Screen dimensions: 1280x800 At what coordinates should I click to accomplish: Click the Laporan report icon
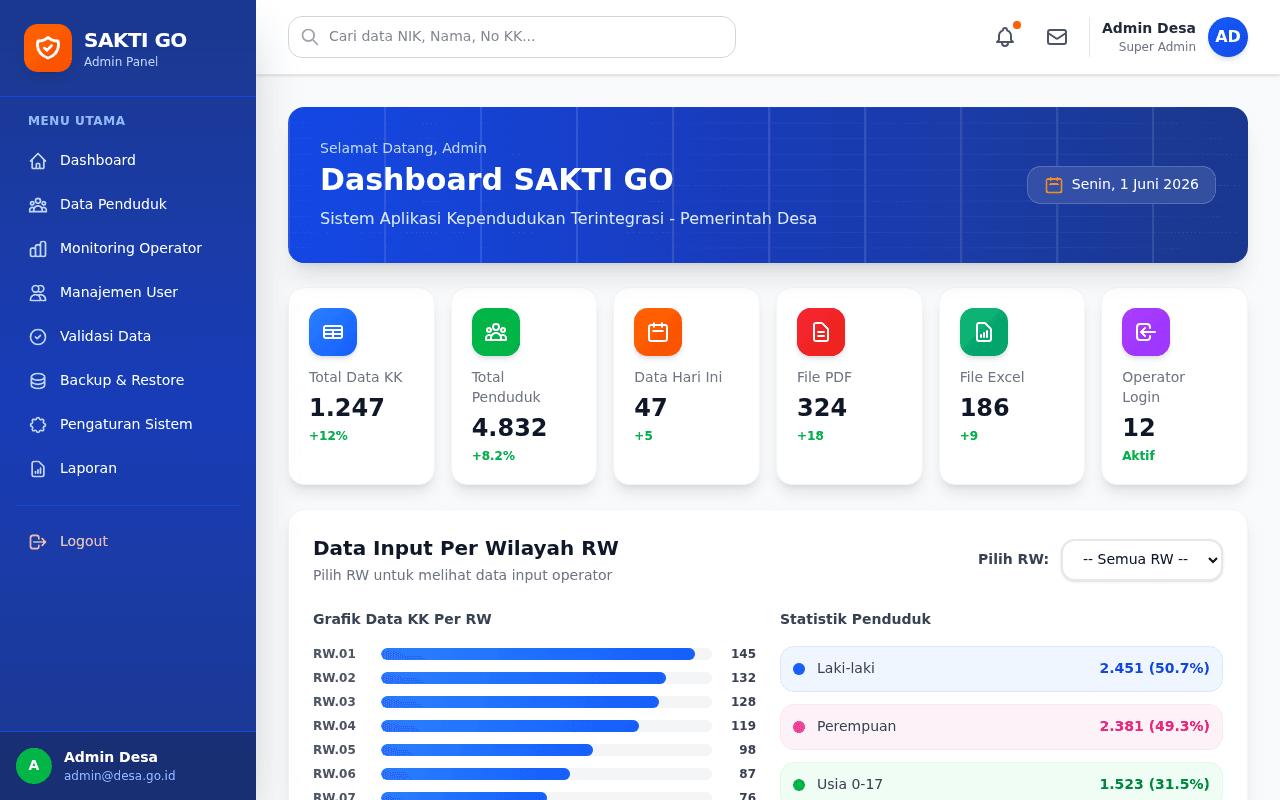click(x=38, y=469)
